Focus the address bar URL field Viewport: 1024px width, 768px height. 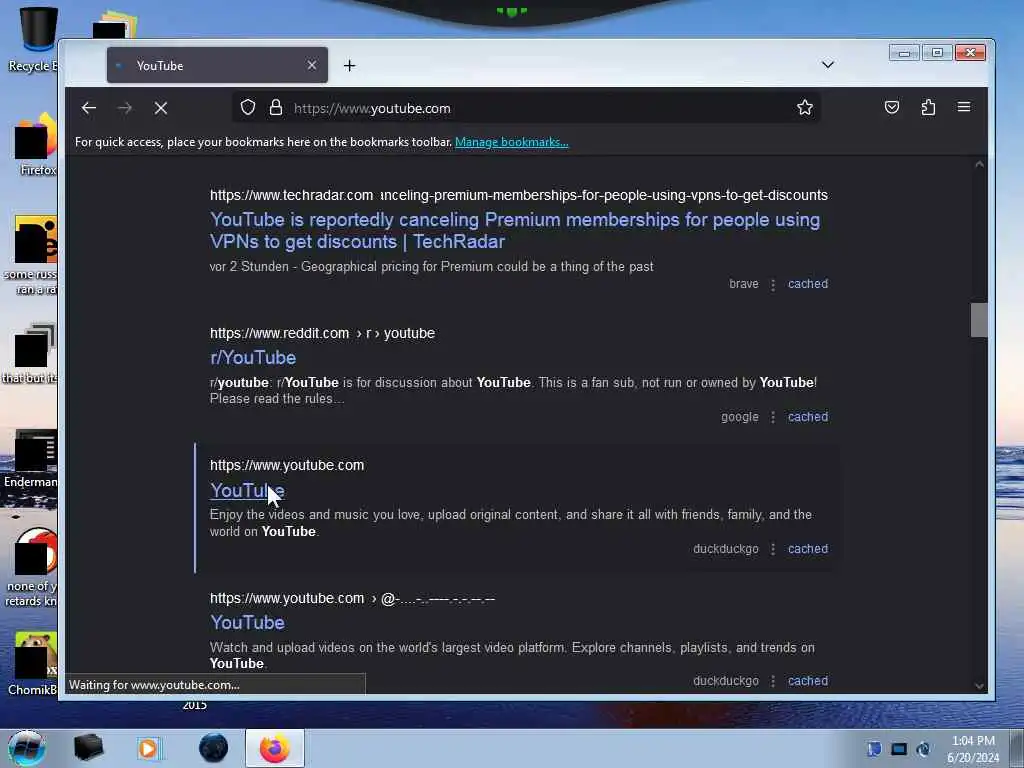pyautogui.click(x=526, y=108)
